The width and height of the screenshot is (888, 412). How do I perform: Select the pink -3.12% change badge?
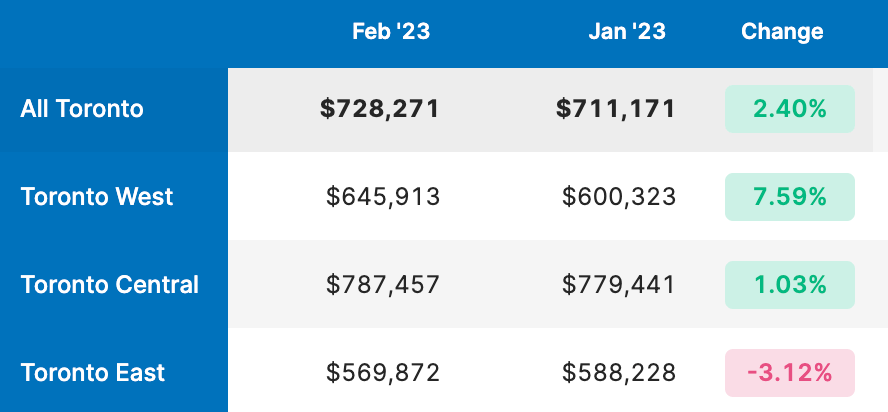pos(790,373)
